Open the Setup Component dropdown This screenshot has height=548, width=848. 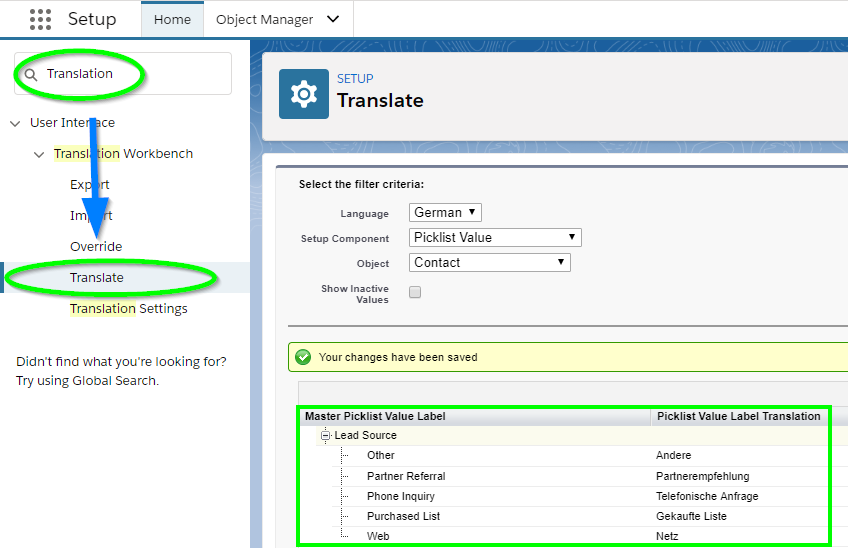[x=495, y=237]
